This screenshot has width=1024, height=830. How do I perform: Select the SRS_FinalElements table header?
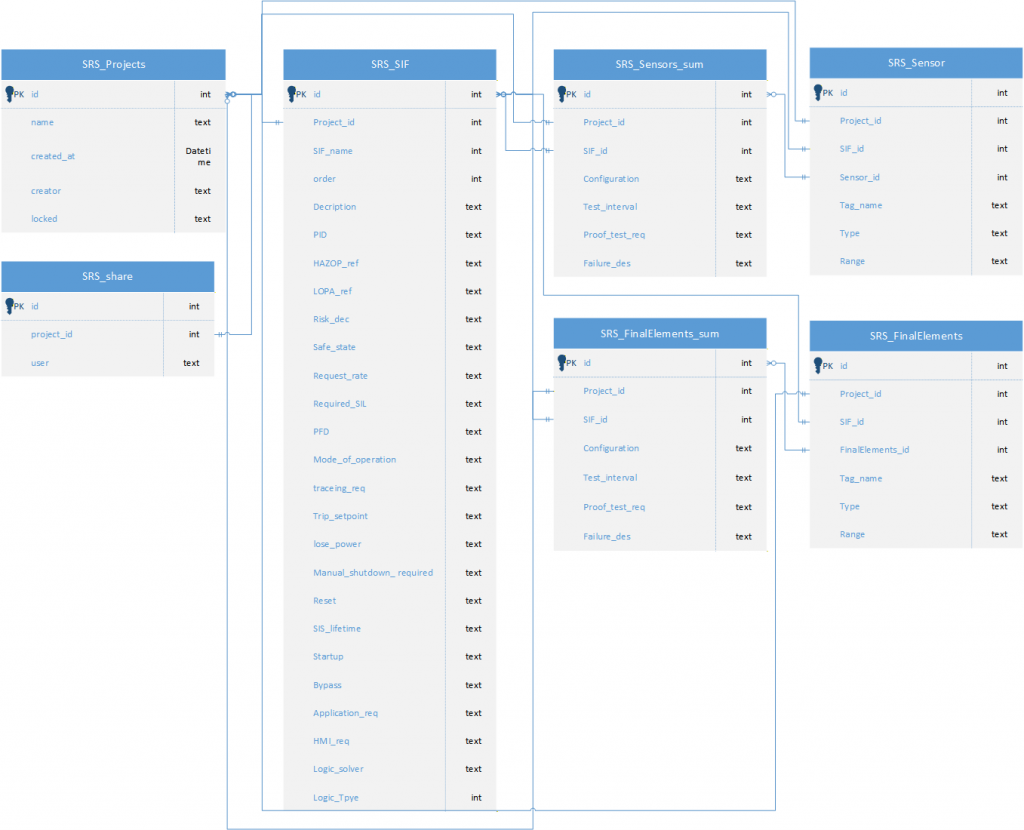tap(916, 336)
